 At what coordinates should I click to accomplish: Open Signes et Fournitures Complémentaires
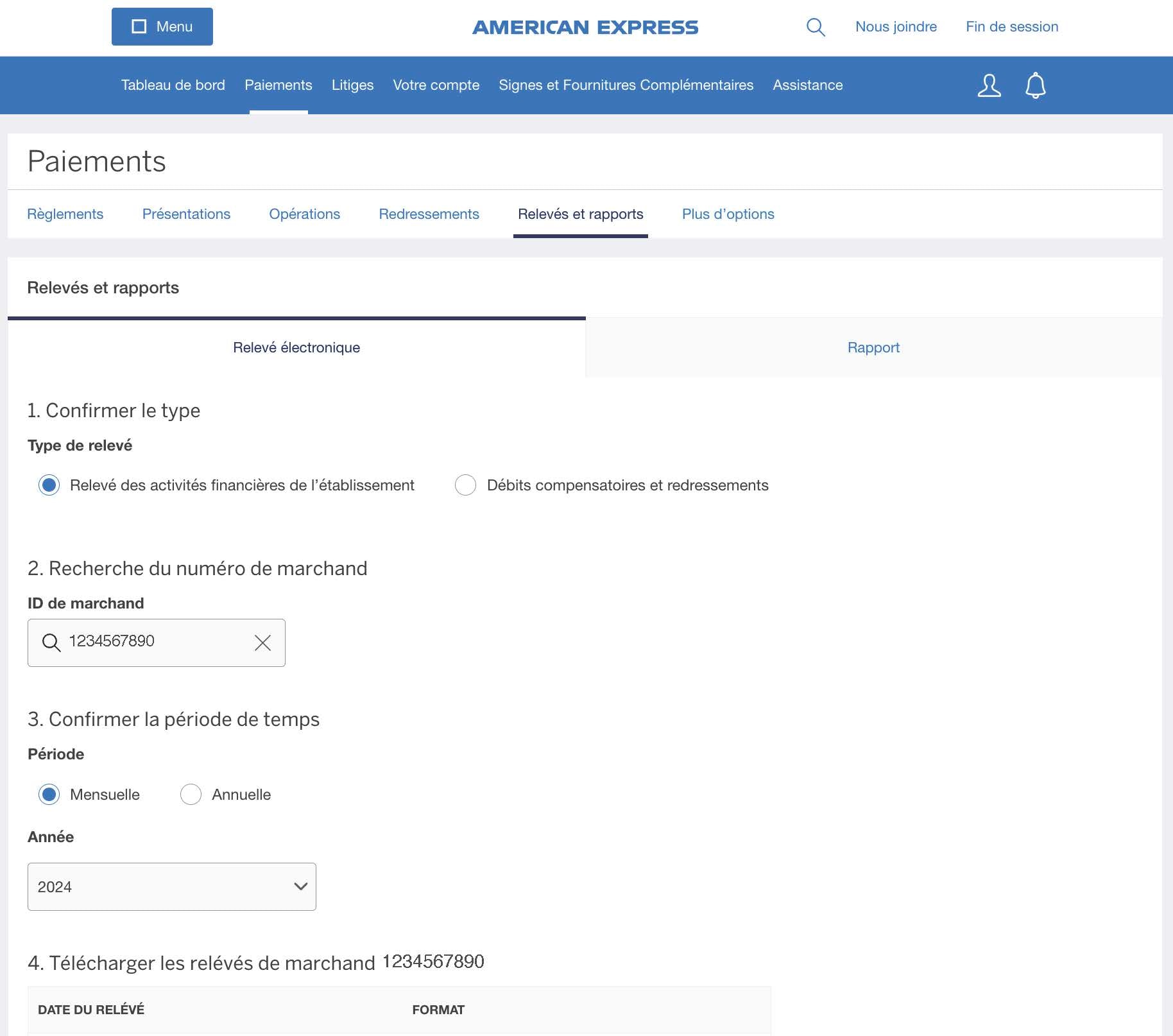626,85
